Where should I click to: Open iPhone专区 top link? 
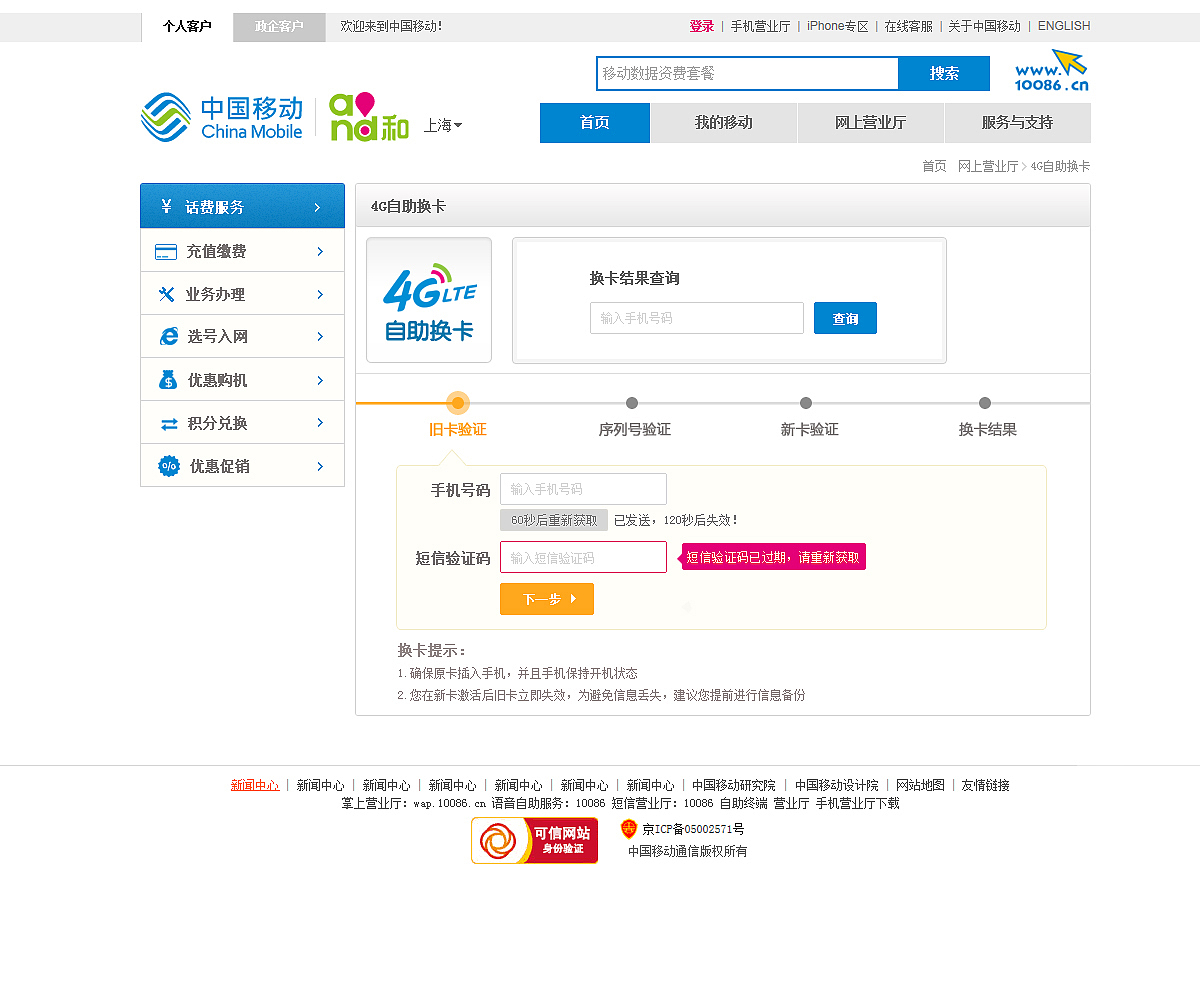(838, 26)
